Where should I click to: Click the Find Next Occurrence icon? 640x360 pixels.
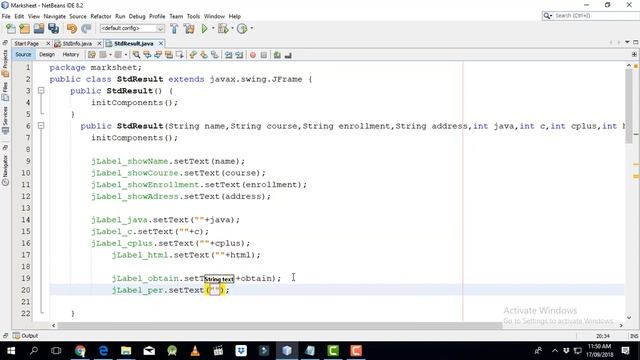[x=158, y=55]
